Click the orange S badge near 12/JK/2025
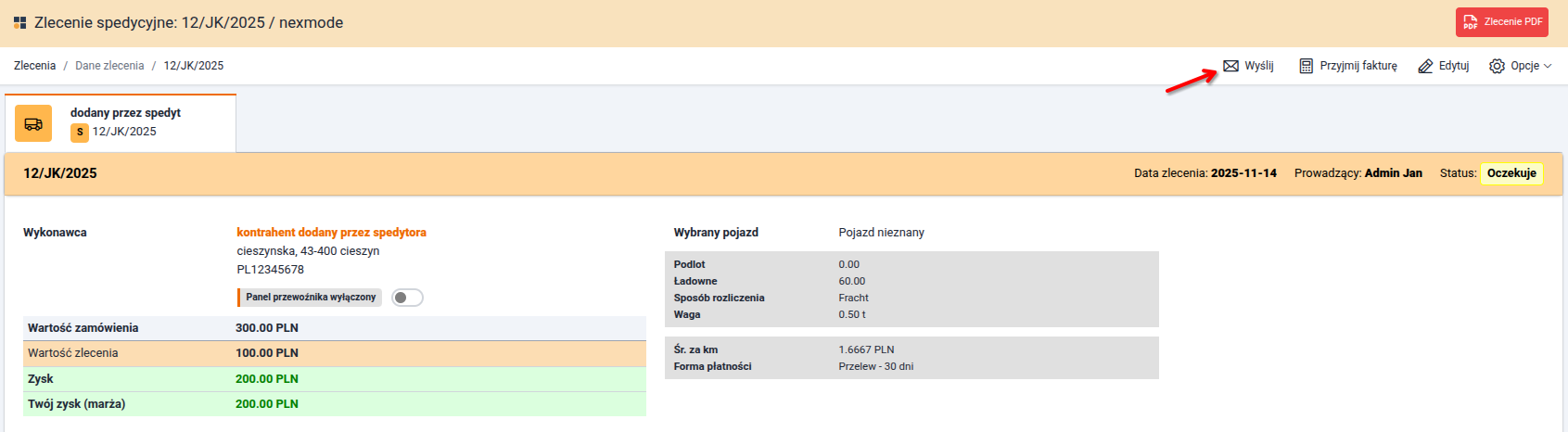 coord(80,133)
